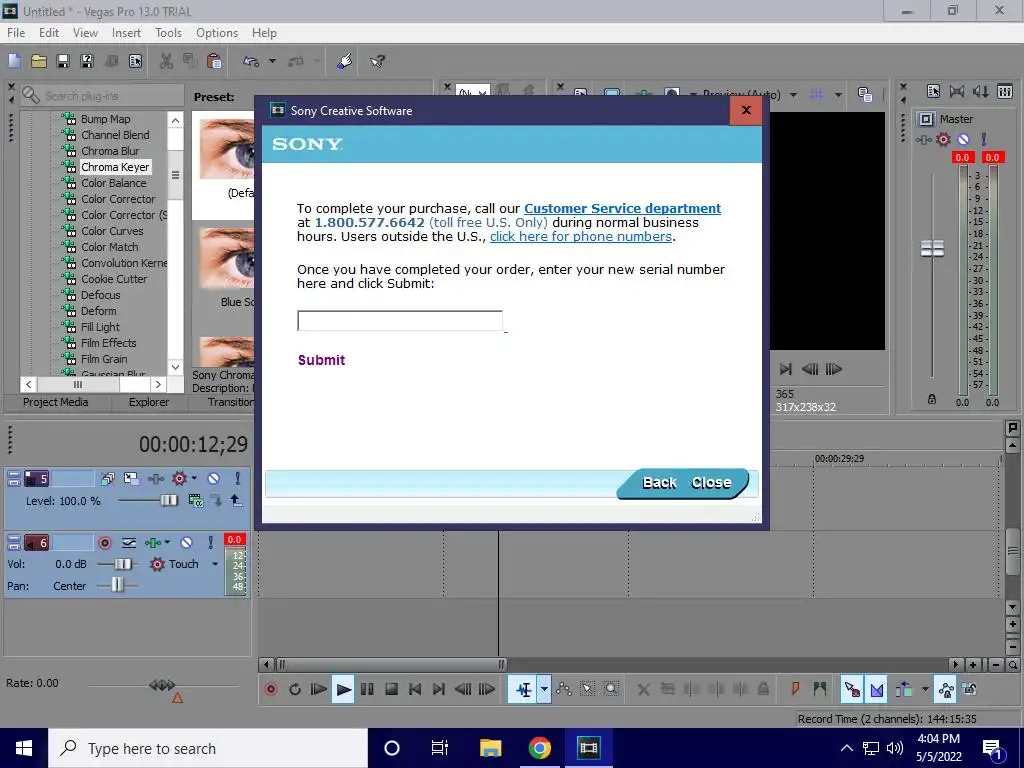Open Track FX on audio track 6
The height and width of the screenshot is (768, 1024).
pyautogui.click(x=153, y=543)
